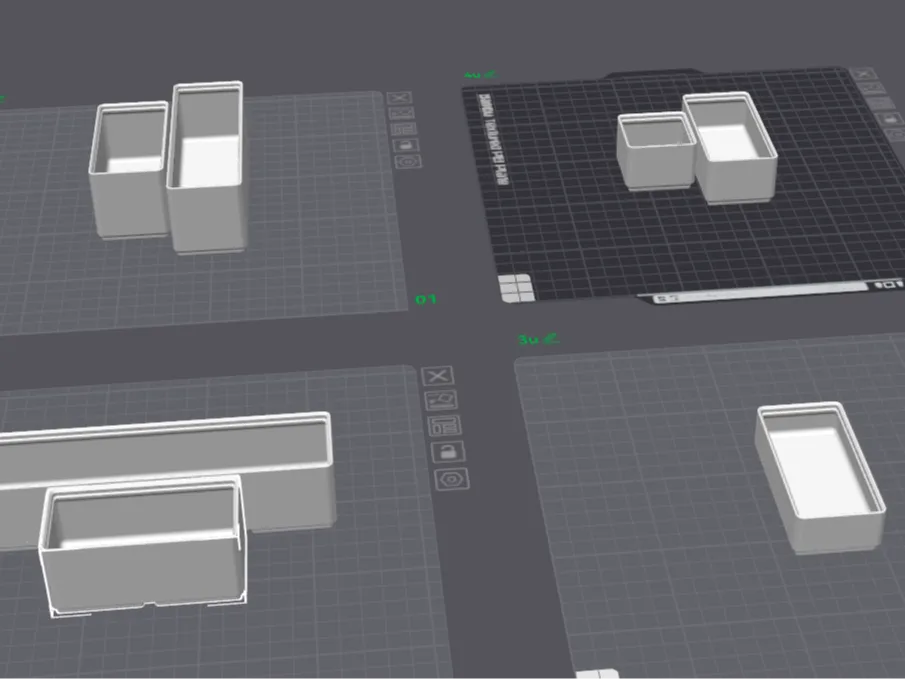The image size is (905, 679).
Task: Select the plate labeled '01'
Action: point(425,297)
